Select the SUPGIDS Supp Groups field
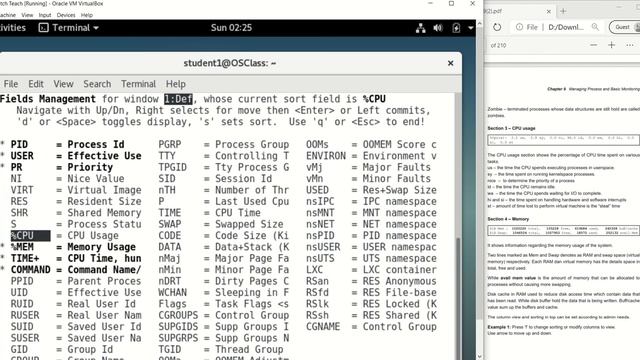Viewport: 640px width, 360px height. (224, 327)
